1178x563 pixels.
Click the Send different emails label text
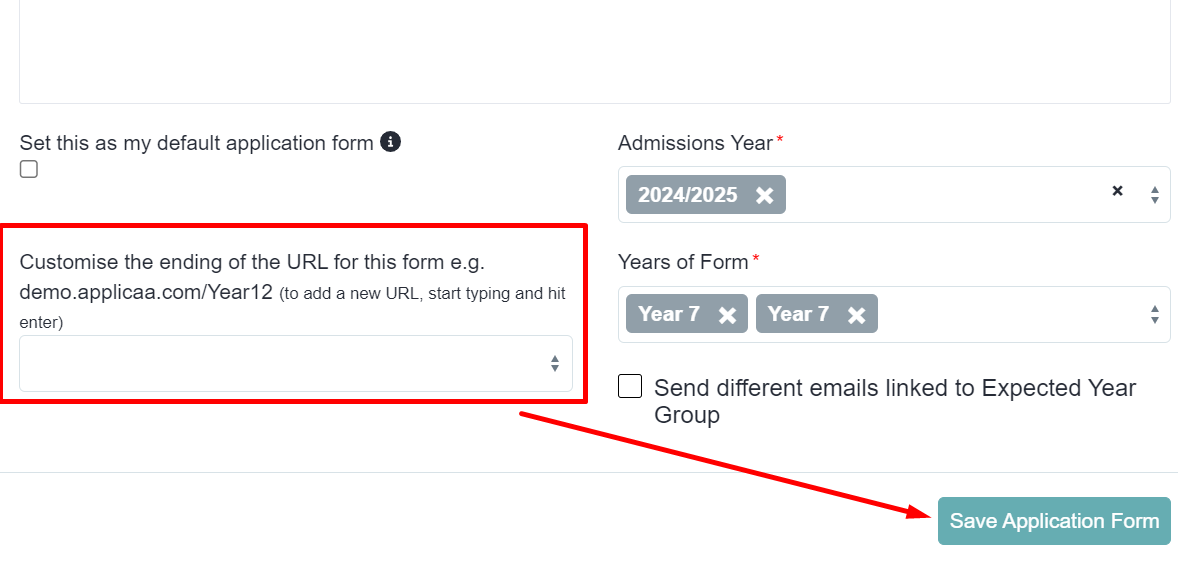[x=895, y=401]
